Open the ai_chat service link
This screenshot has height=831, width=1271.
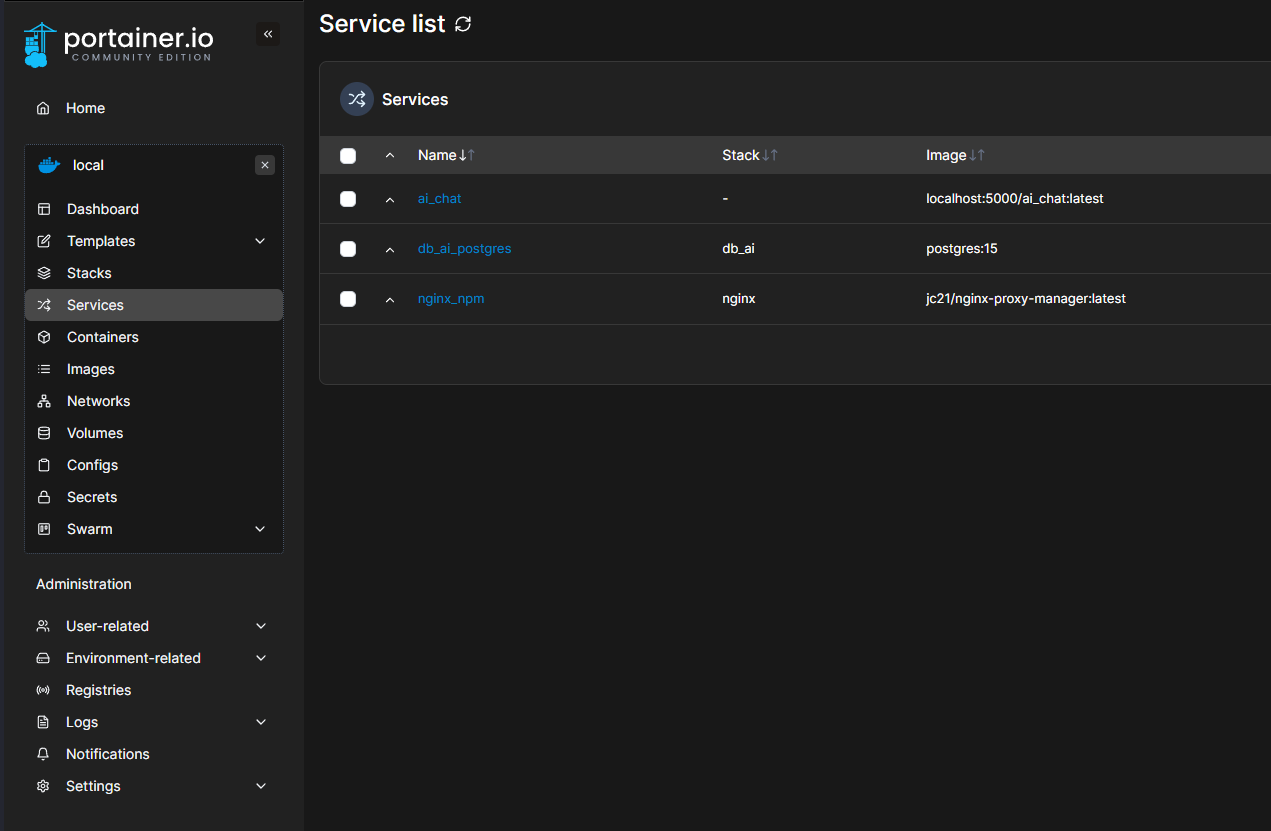click(x=439, y=199)
